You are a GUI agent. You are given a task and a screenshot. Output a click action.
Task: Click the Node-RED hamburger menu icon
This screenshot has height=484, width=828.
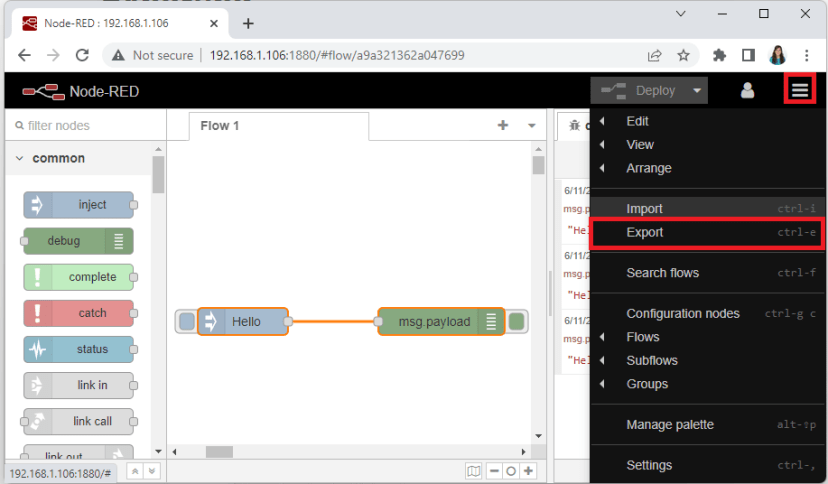(x=800, y=90)
